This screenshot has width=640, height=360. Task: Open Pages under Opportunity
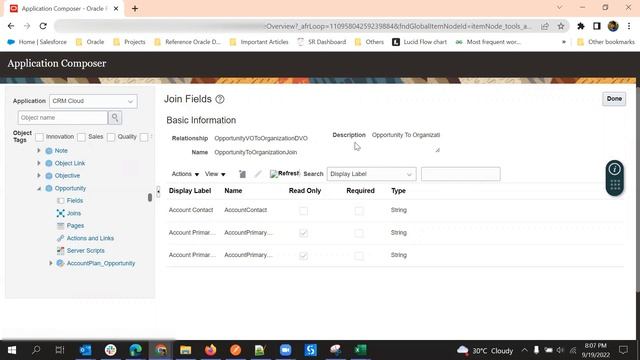pyautogui.click(x=75, y=225)
